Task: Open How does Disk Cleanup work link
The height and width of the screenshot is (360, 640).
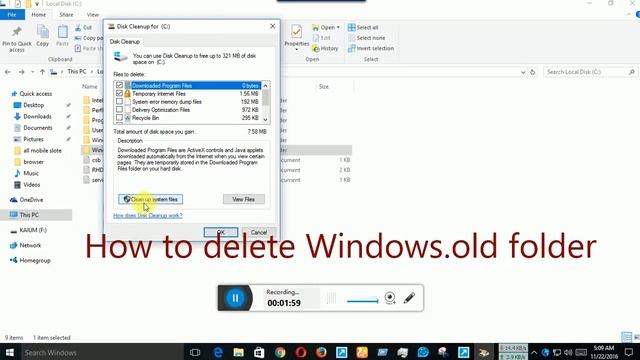Action: point(148,216)
